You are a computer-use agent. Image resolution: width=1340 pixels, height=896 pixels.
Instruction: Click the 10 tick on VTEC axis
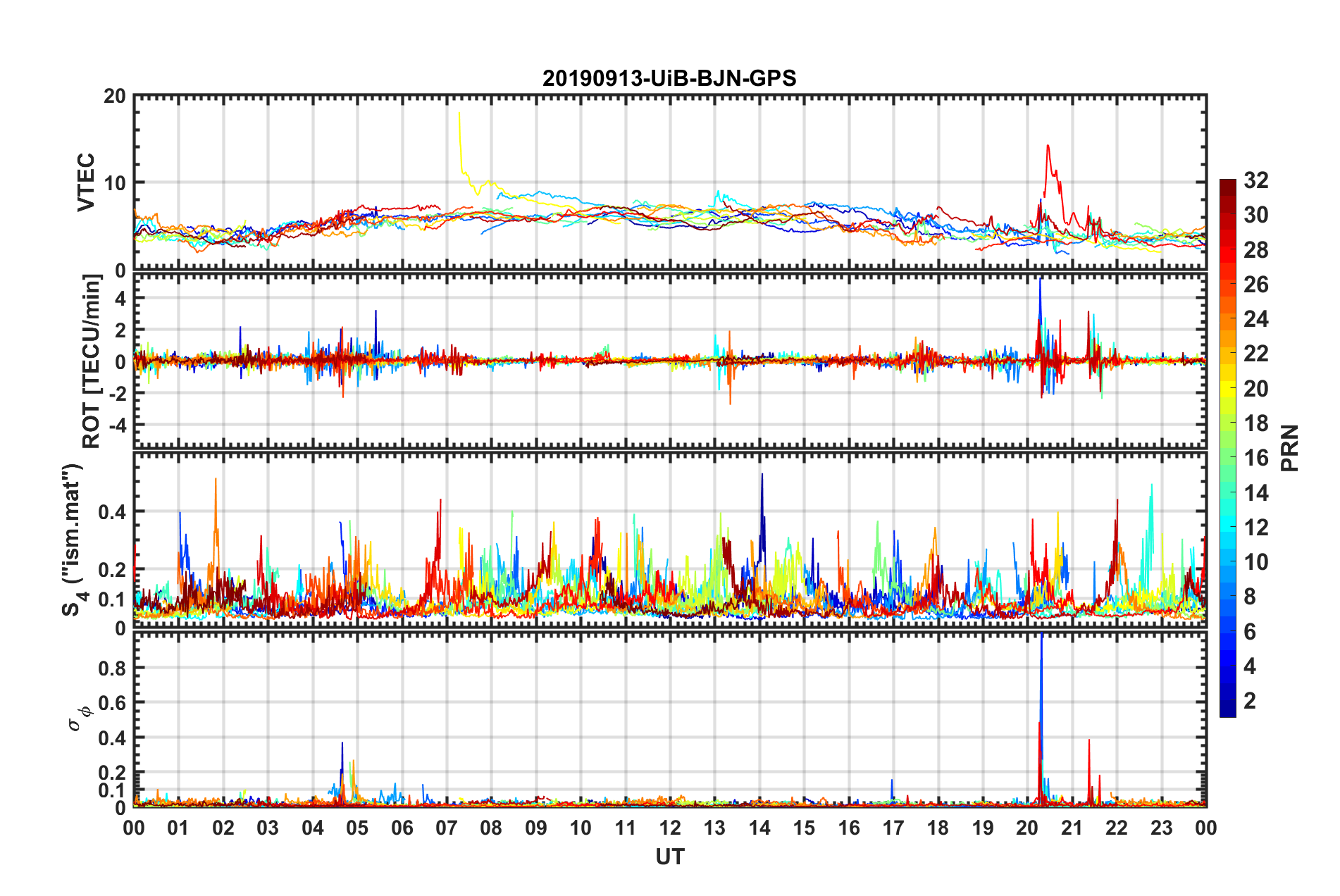click(114, 183)
